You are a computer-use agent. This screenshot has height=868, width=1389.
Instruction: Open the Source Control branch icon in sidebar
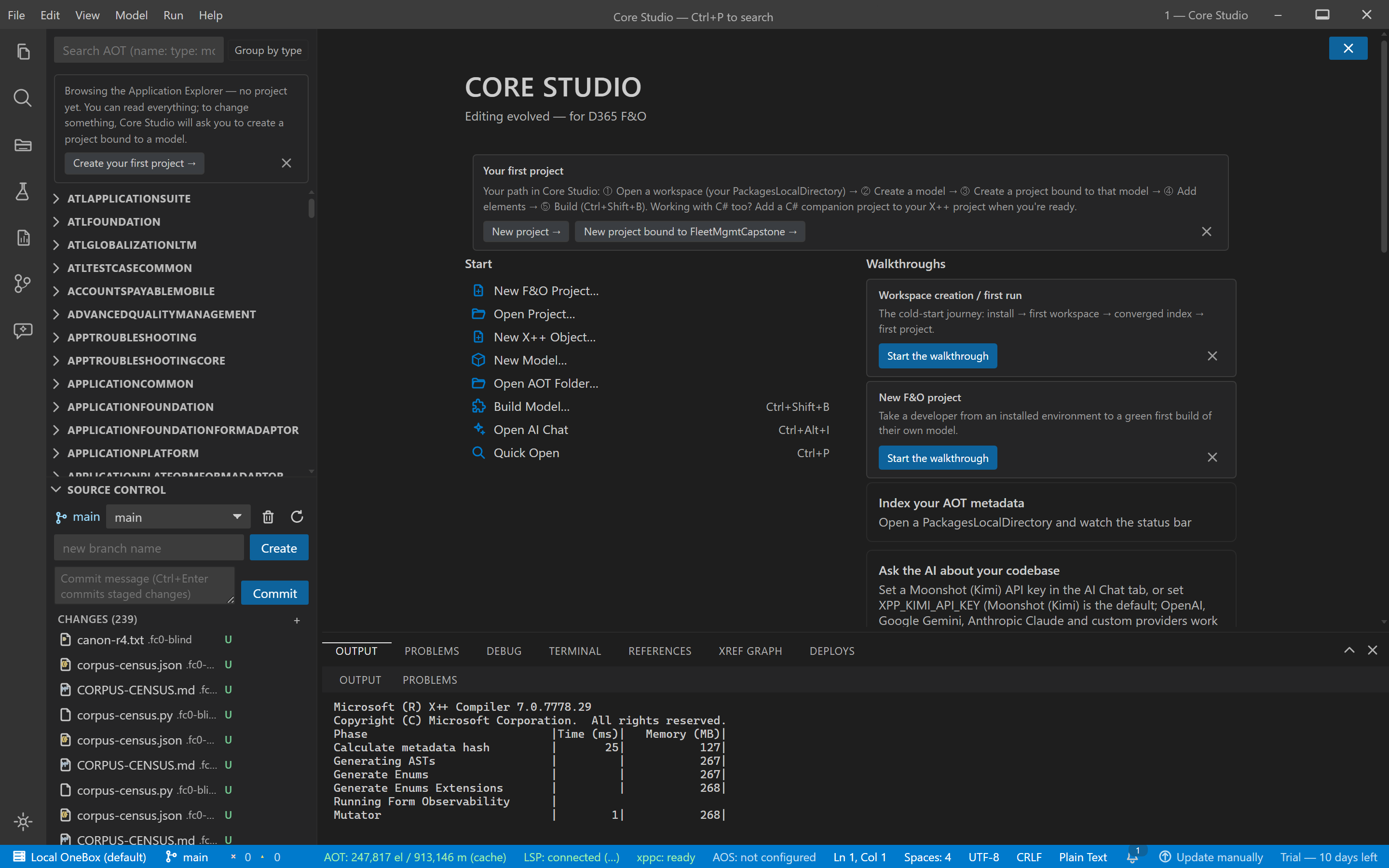[23, 284]
